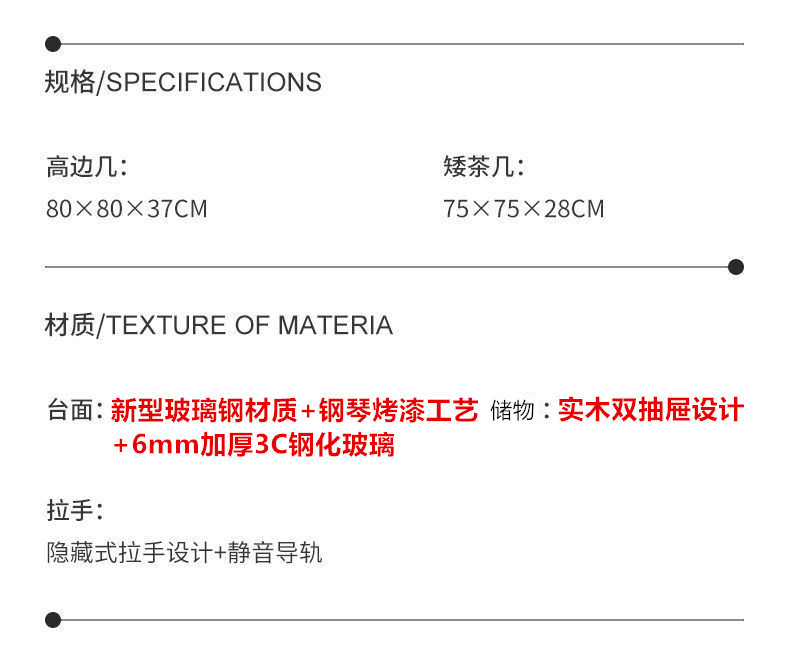
Task: Click red text 实木双抽屉设计
Action: point(650,410)
